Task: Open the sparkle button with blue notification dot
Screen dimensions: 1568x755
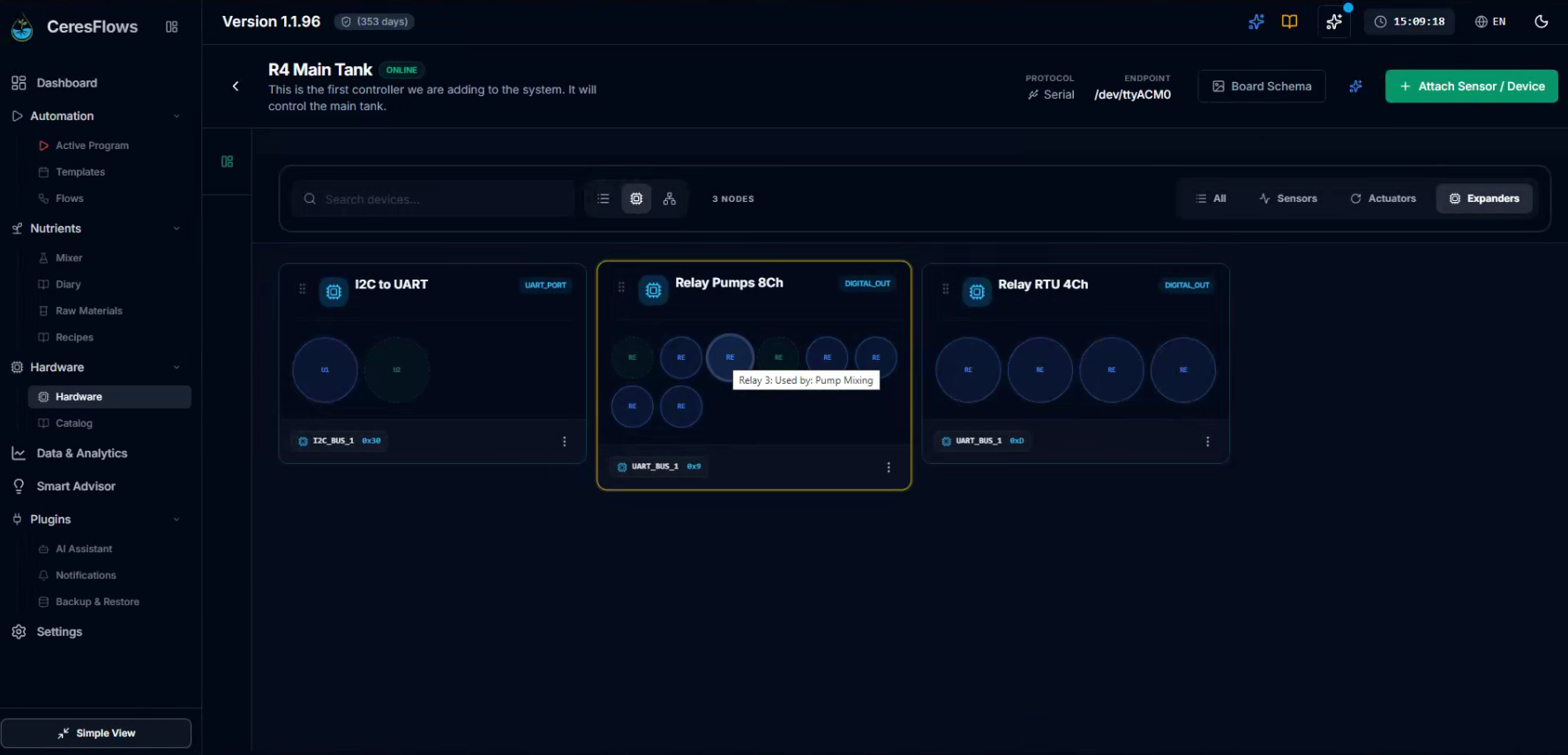Action: [x=1334, y=22]
